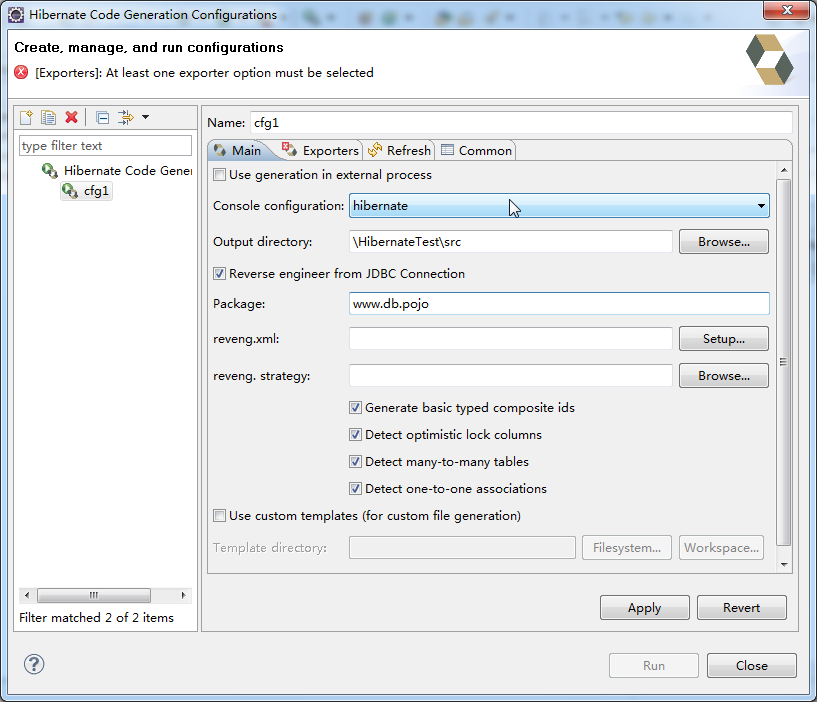Click the type filter text field
Viewport: 817px width, 702px height.
[105, 145]
